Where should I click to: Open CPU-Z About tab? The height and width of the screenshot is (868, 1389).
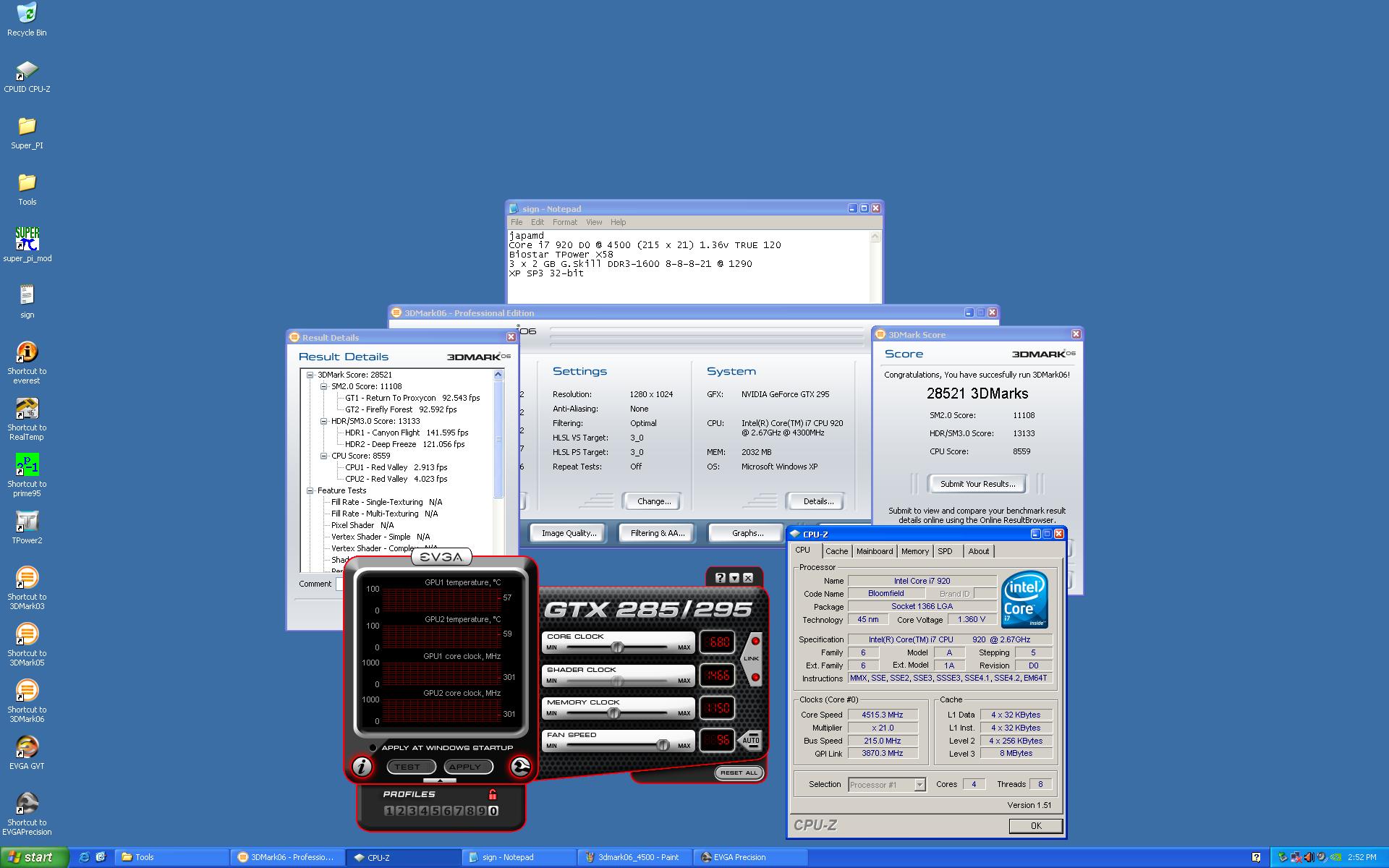pyautogui.click(x=979, y=551)
